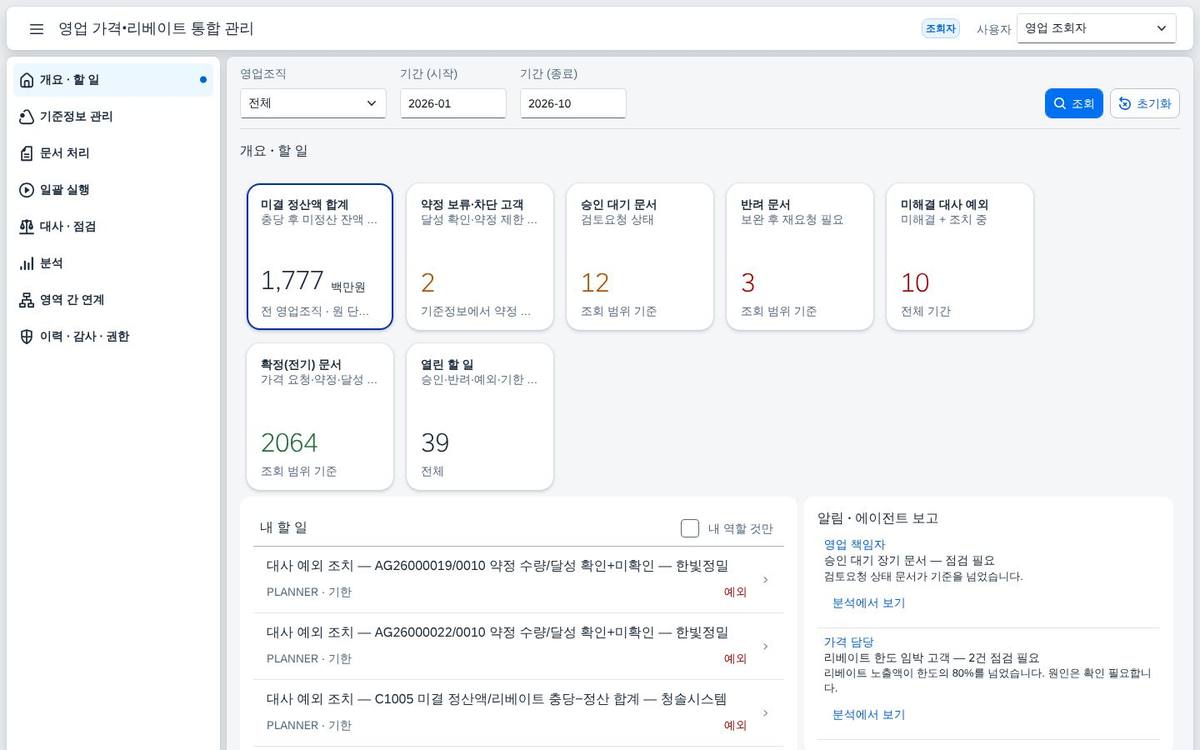This screenshot has height=750, width=1200.
Task: Click the 가격 담당 alert heading
Action: pos(849,642)
